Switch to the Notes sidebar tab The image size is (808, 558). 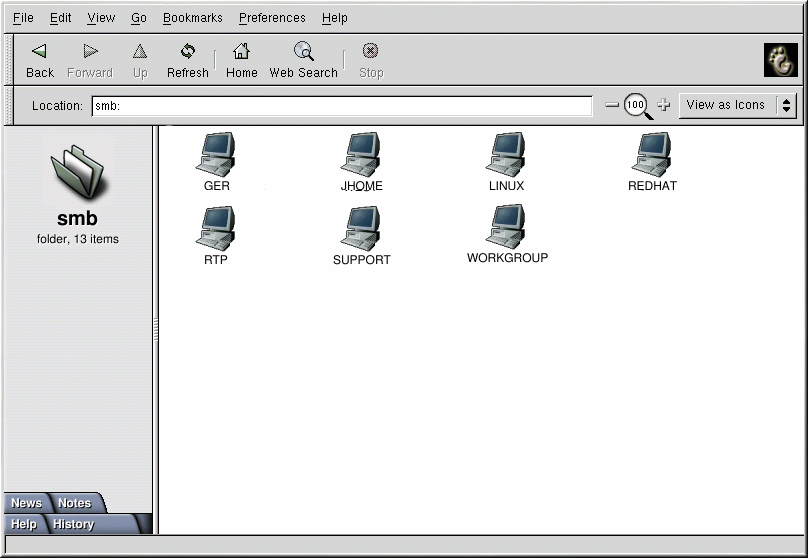pos(75,503)
